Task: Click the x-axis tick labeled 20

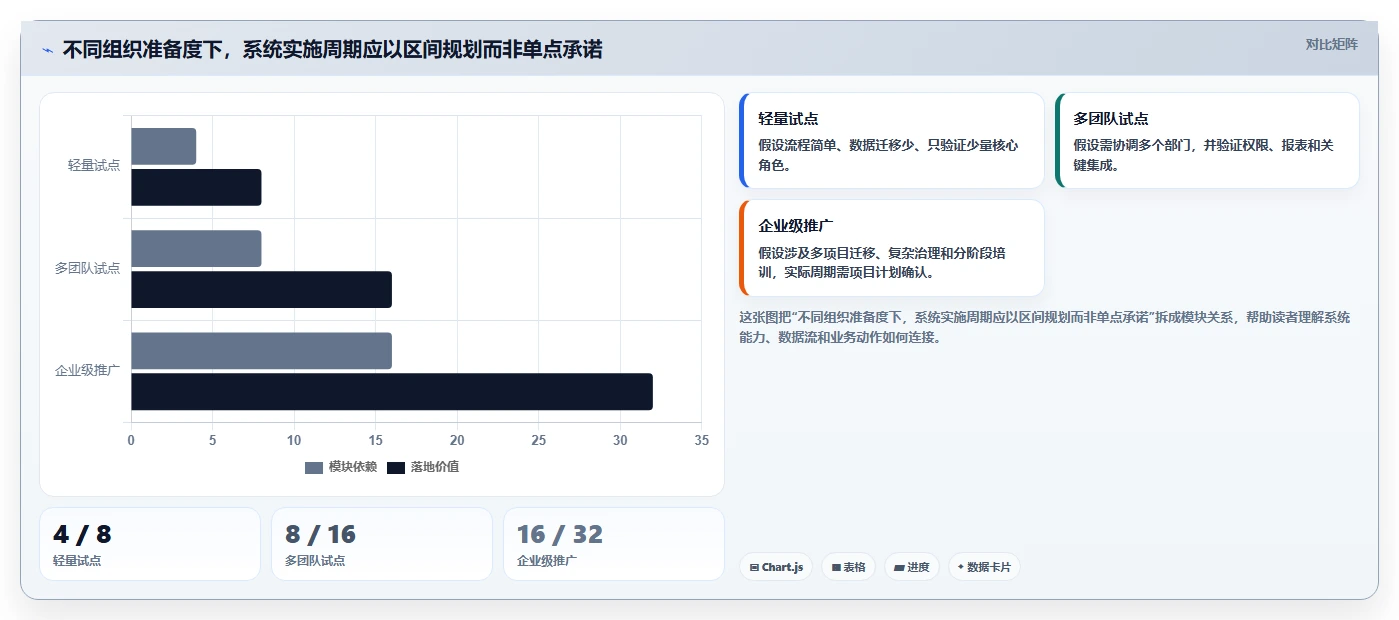Action: click(457, 440)
